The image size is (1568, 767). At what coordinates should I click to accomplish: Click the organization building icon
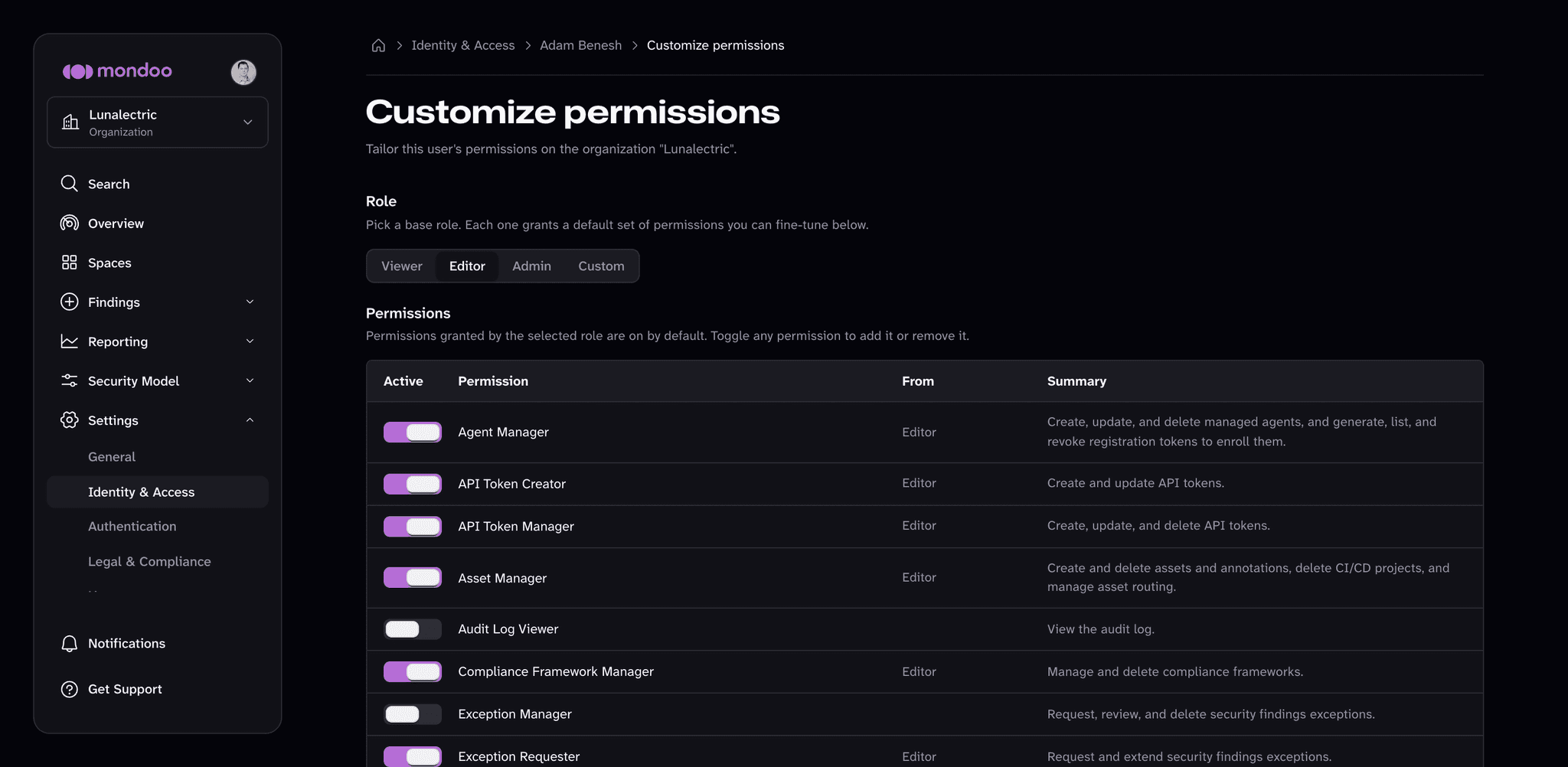coord(70,122)
